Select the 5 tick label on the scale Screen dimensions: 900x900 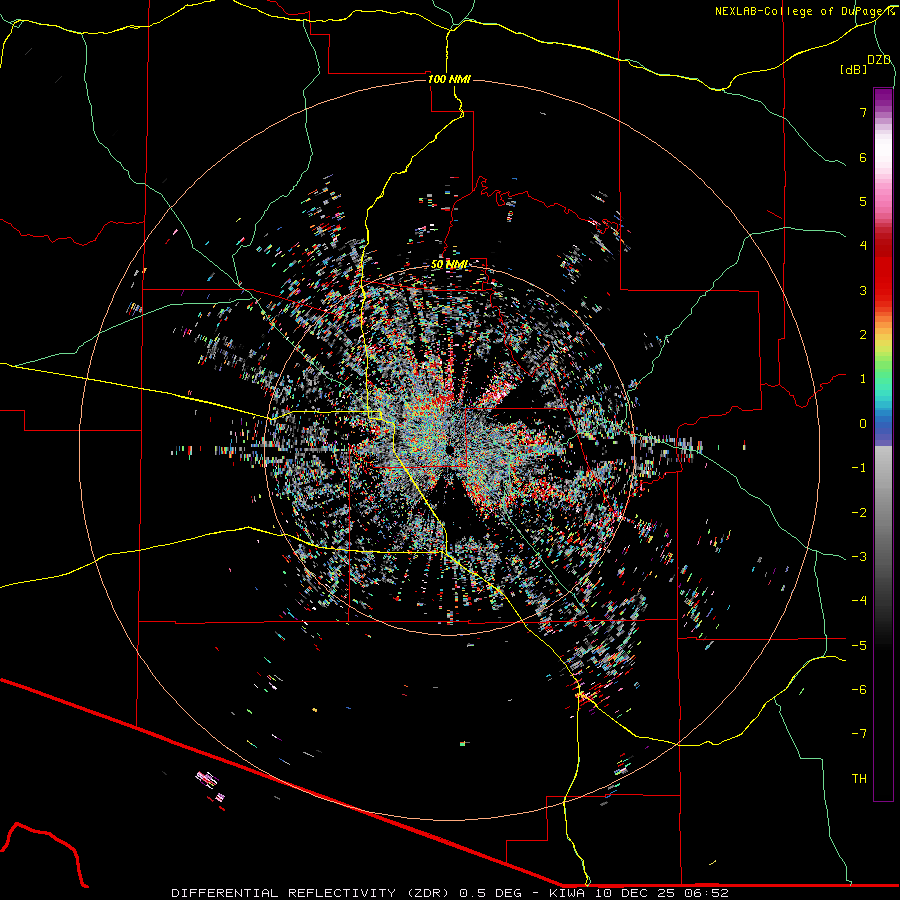(x=863, y=201)
